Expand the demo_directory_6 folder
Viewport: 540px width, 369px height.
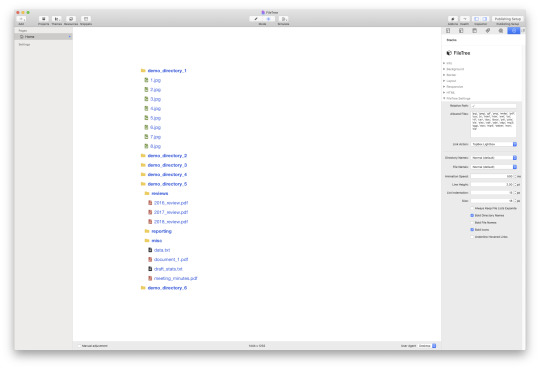coord(167,288)
